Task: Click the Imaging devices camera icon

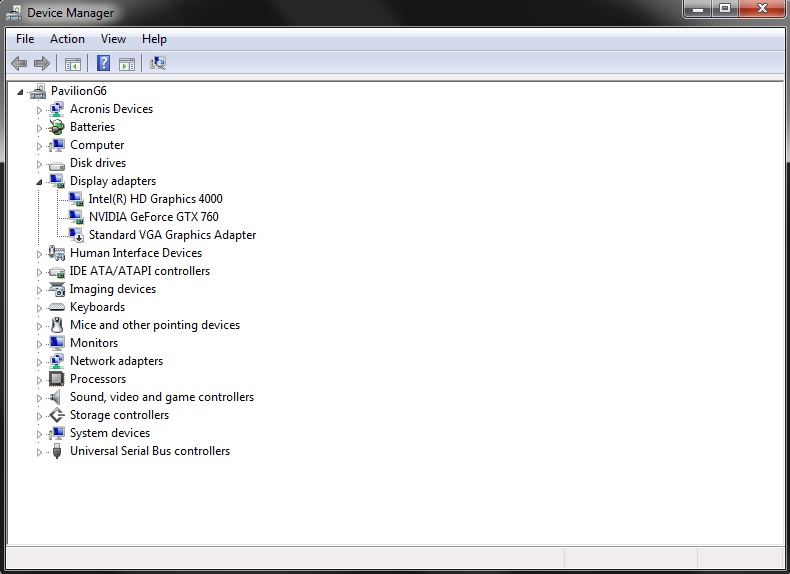Action: click(x=56, y=289)
